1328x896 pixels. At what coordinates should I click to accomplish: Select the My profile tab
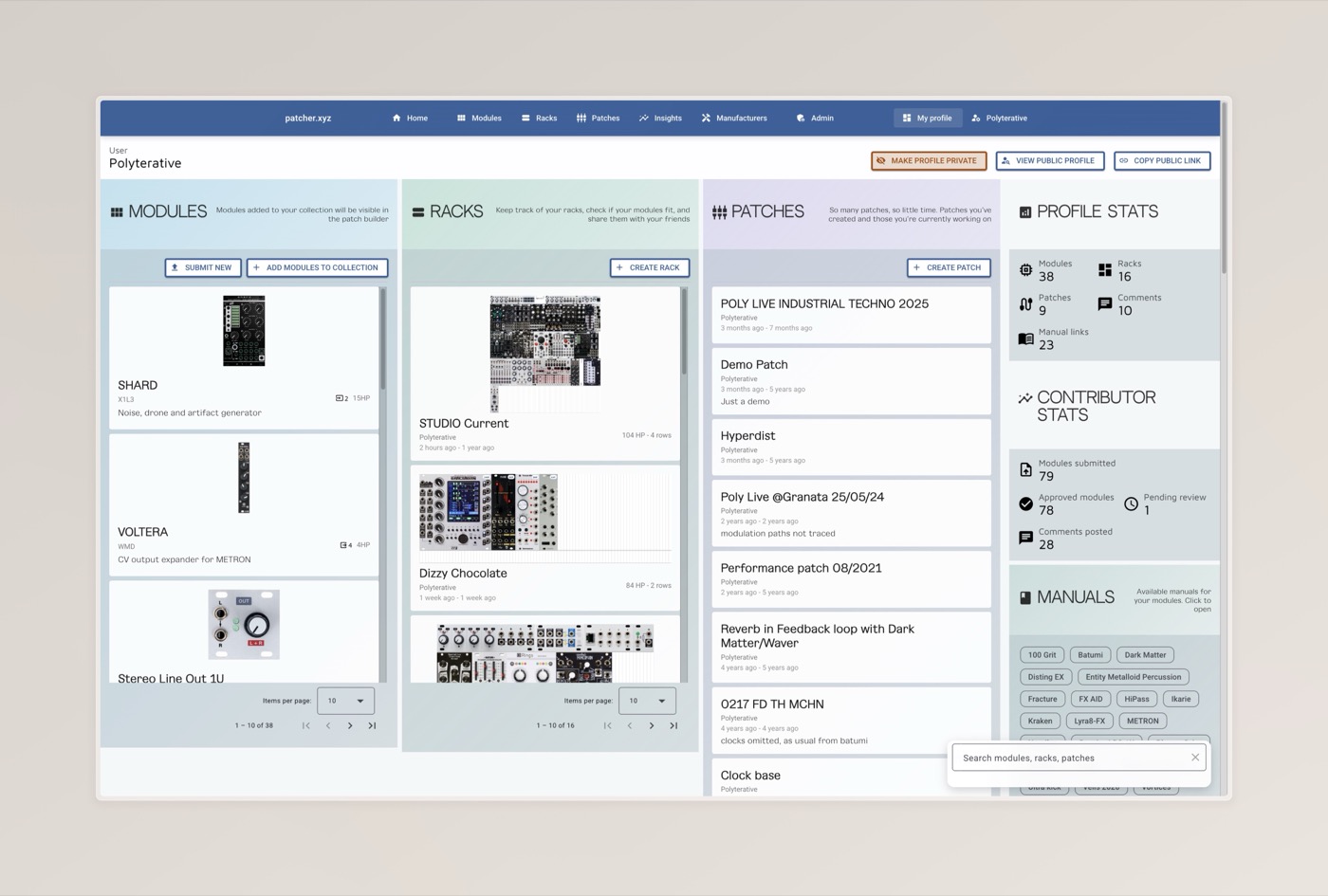[927, 119]
